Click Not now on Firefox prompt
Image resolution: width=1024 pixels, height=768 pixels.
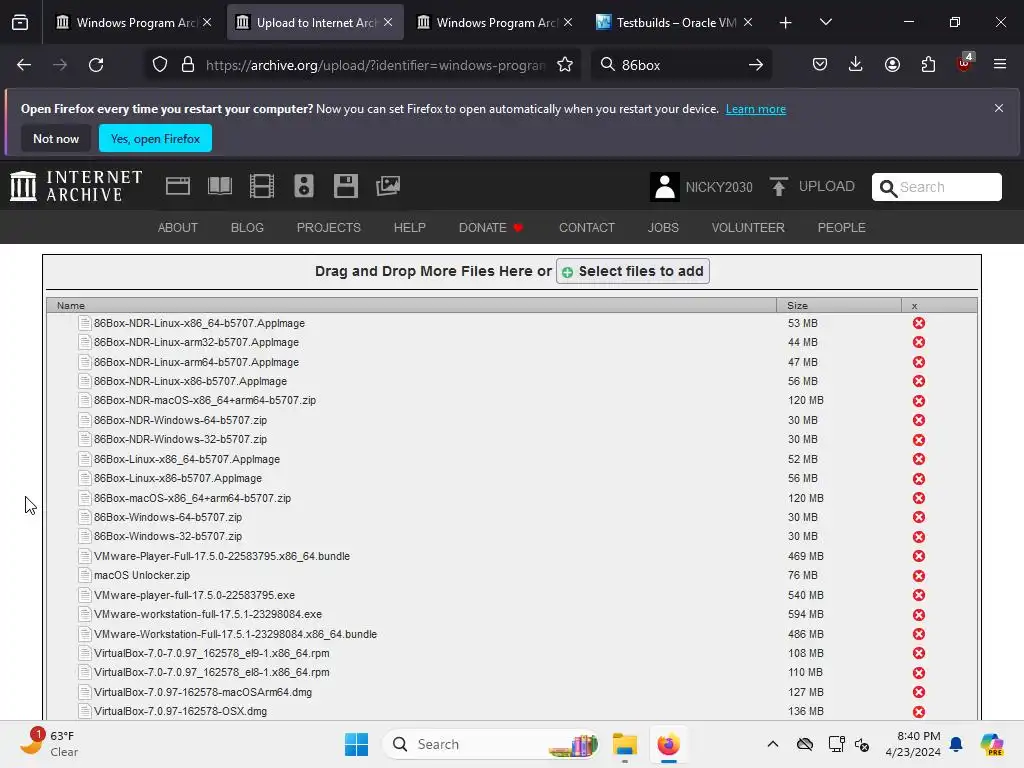[x=56, y=138]
